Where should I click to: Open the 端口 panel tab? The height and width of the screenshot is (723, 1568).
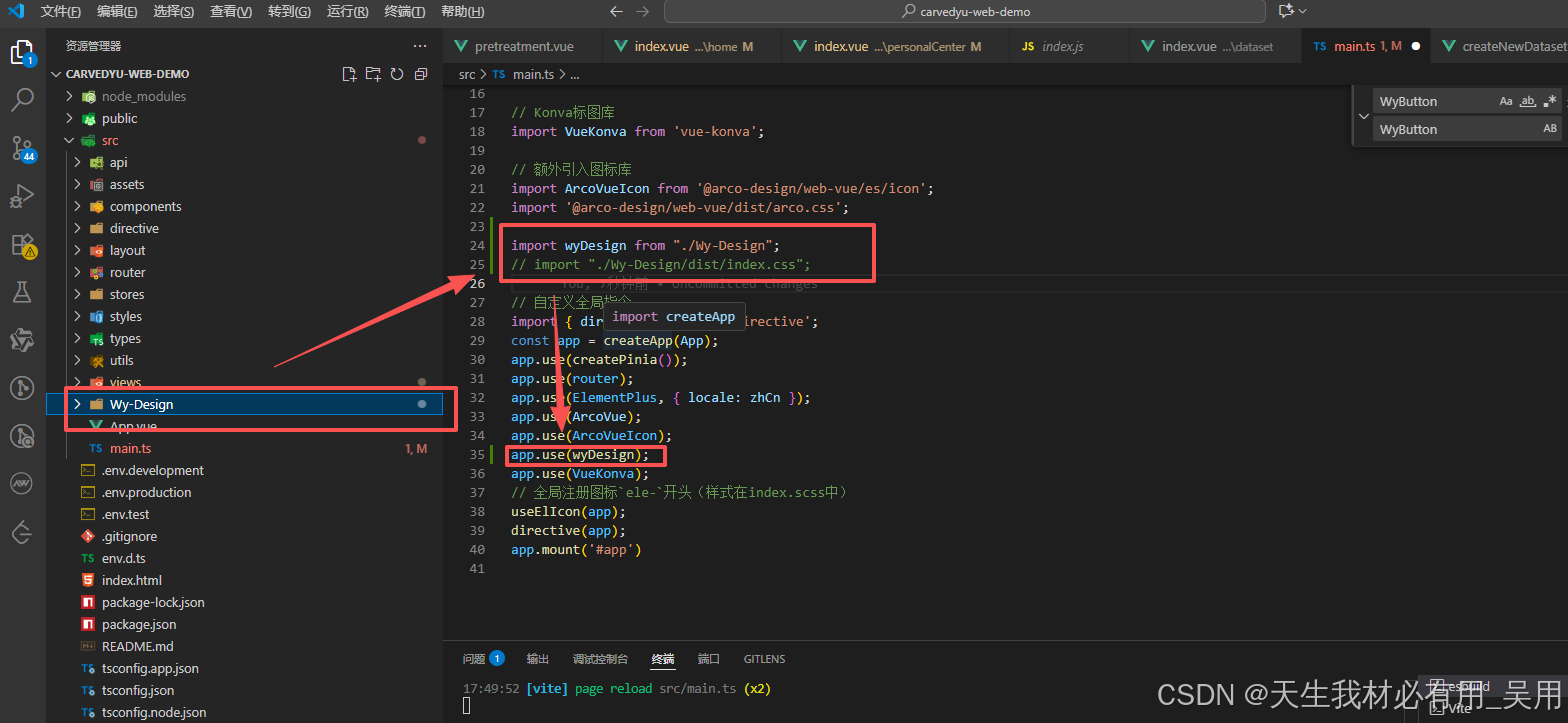click(x=709, y=659)
